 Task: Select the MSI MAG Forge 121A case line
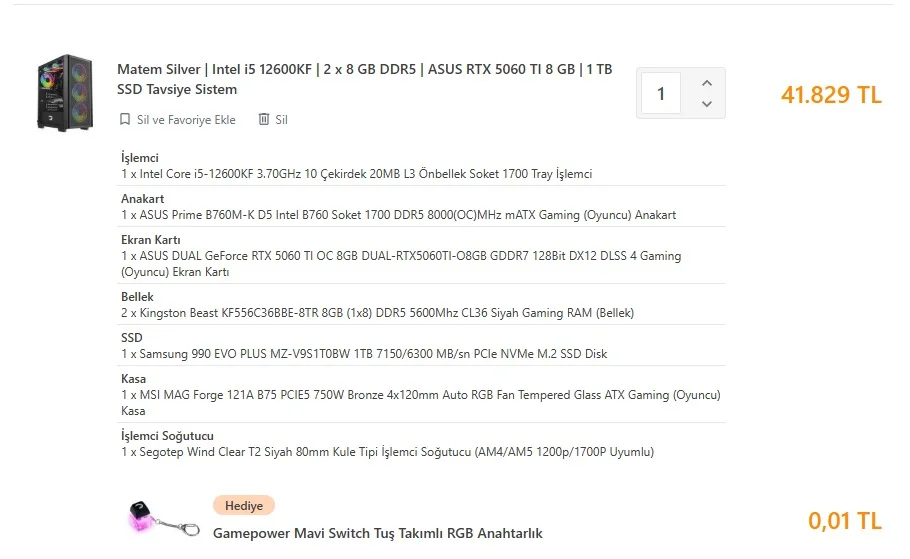[x=421, y=402]
